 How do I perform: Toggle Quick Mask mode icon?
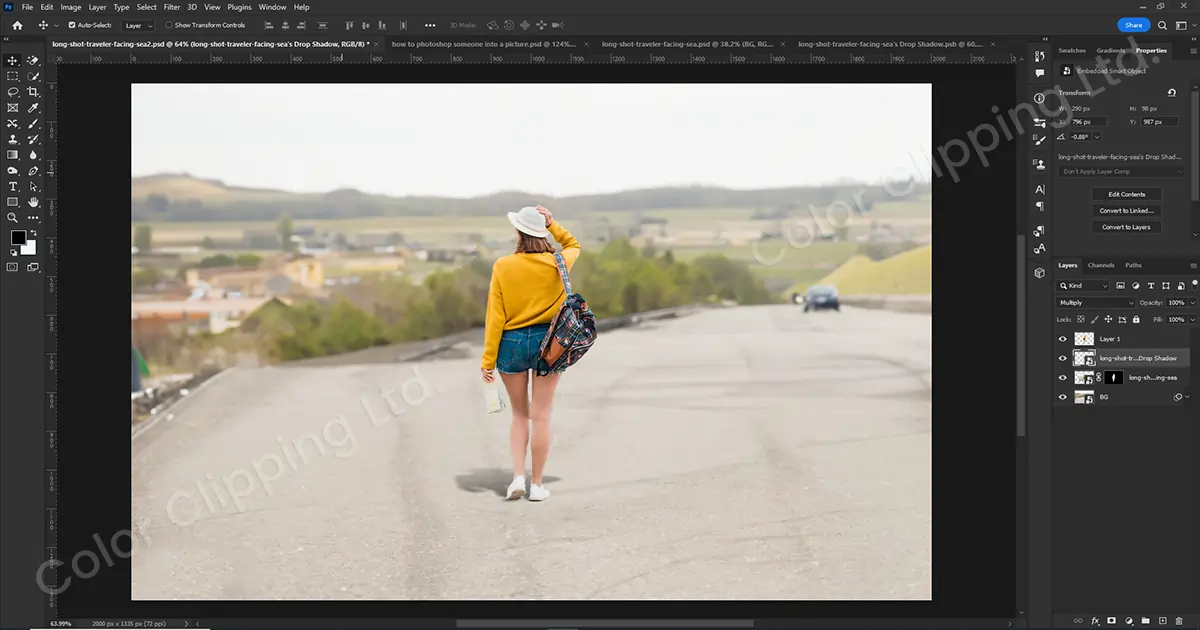tap(13, 267)
